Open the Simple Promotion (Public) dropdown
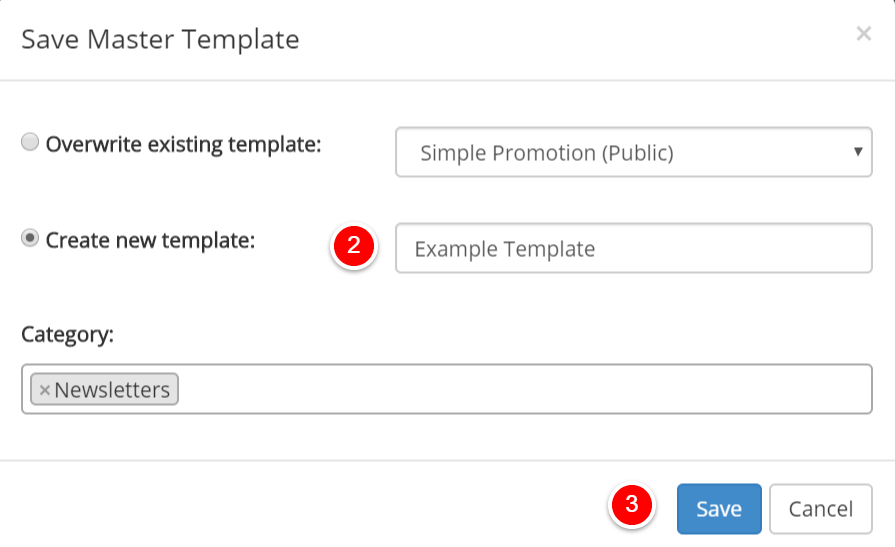 click(x=634, y=152)
